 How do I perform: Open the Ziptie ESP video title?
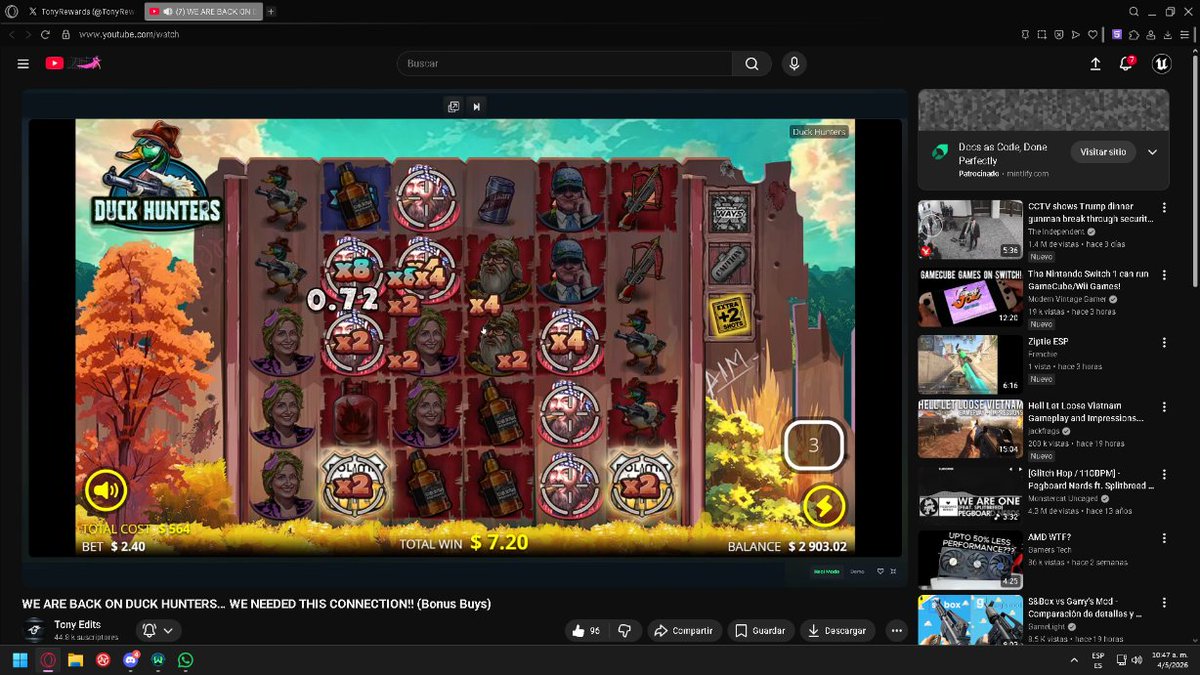pos(1048,341)
